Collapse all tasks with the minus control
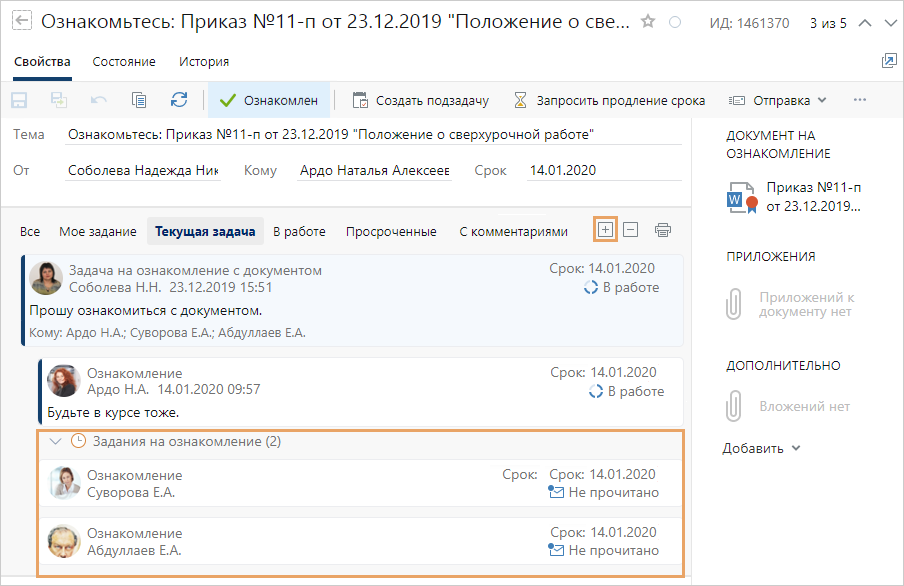Screen dimensions: 904x586 tap(631, 229)
